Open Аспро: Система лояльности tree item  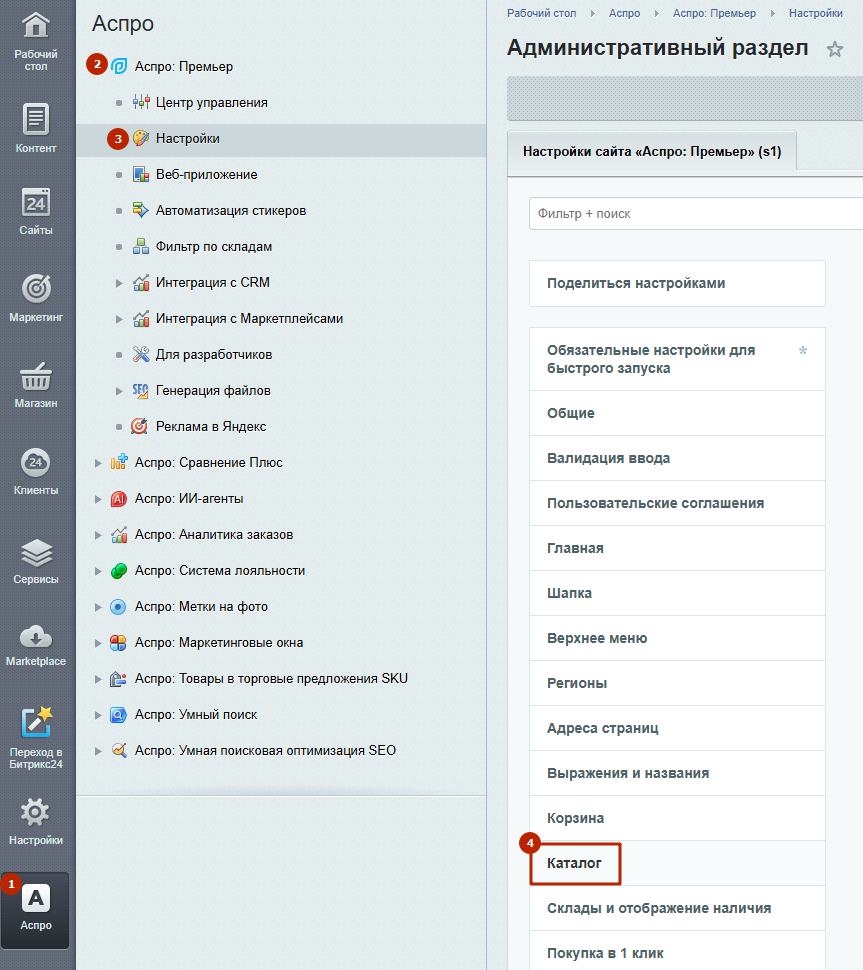point(220,570)
